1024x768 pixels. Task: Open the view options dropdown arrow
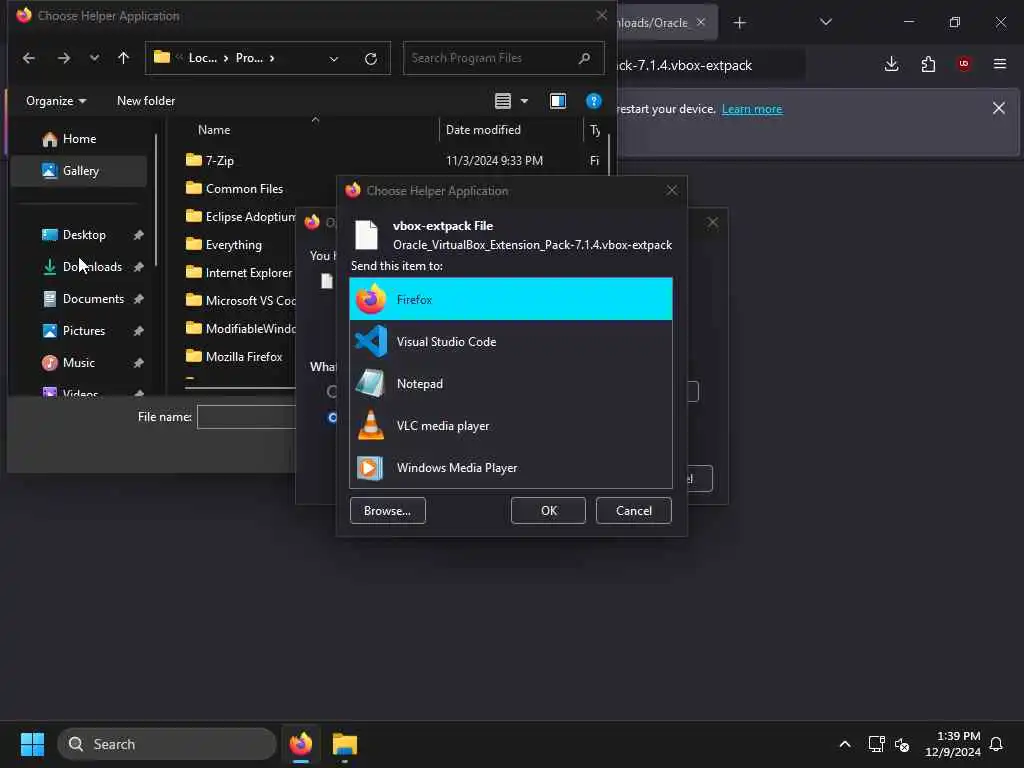[x=524, y=101]
